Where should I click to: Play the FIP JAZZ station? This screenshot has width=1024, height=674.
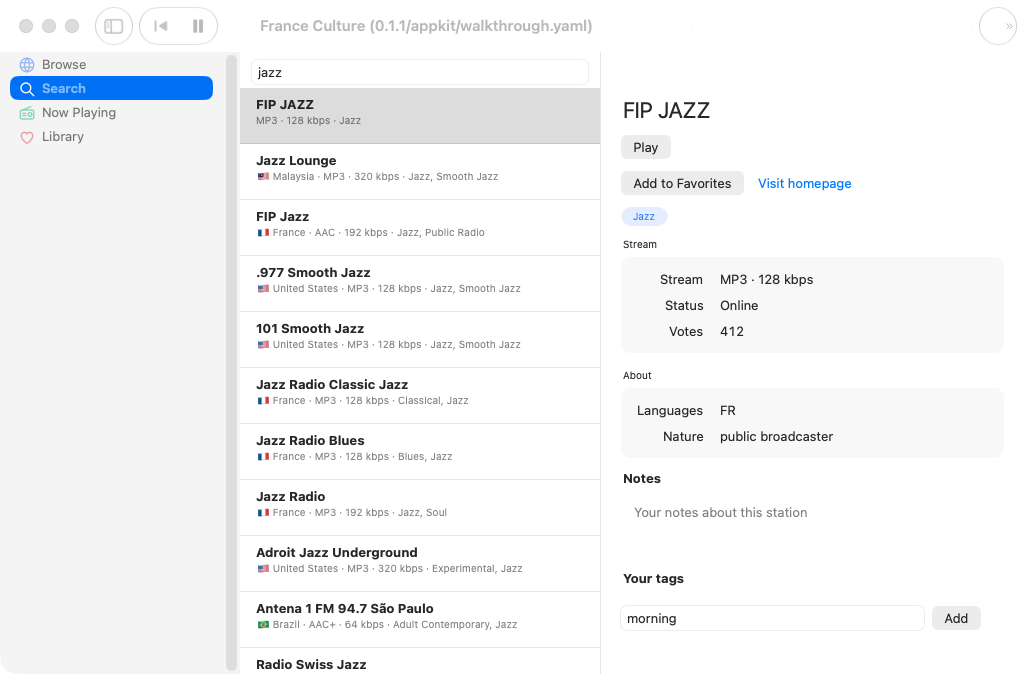[645, 148]
